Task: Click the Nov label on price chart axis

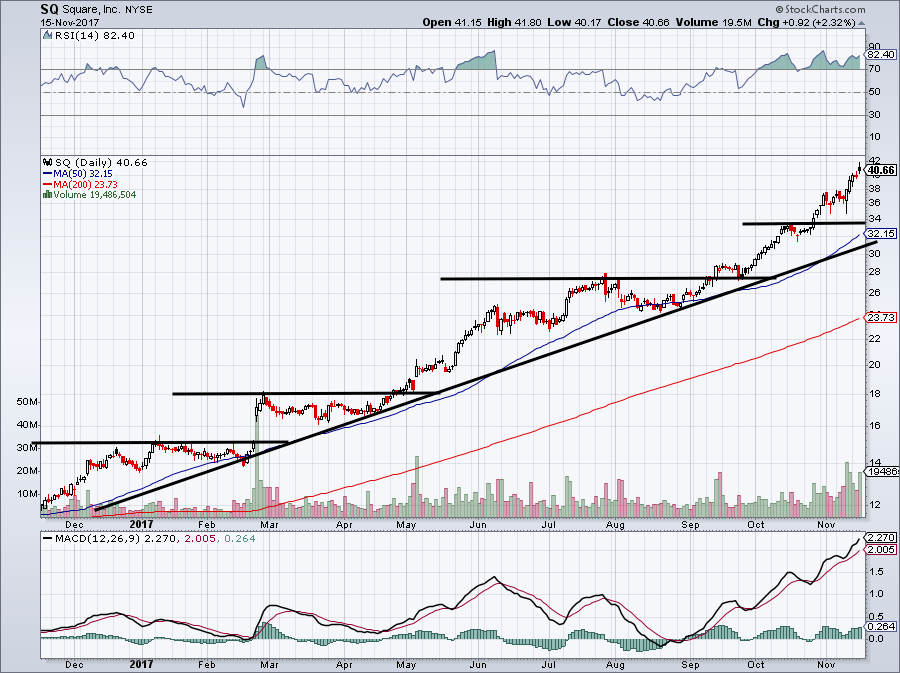Action: (825, 524)
